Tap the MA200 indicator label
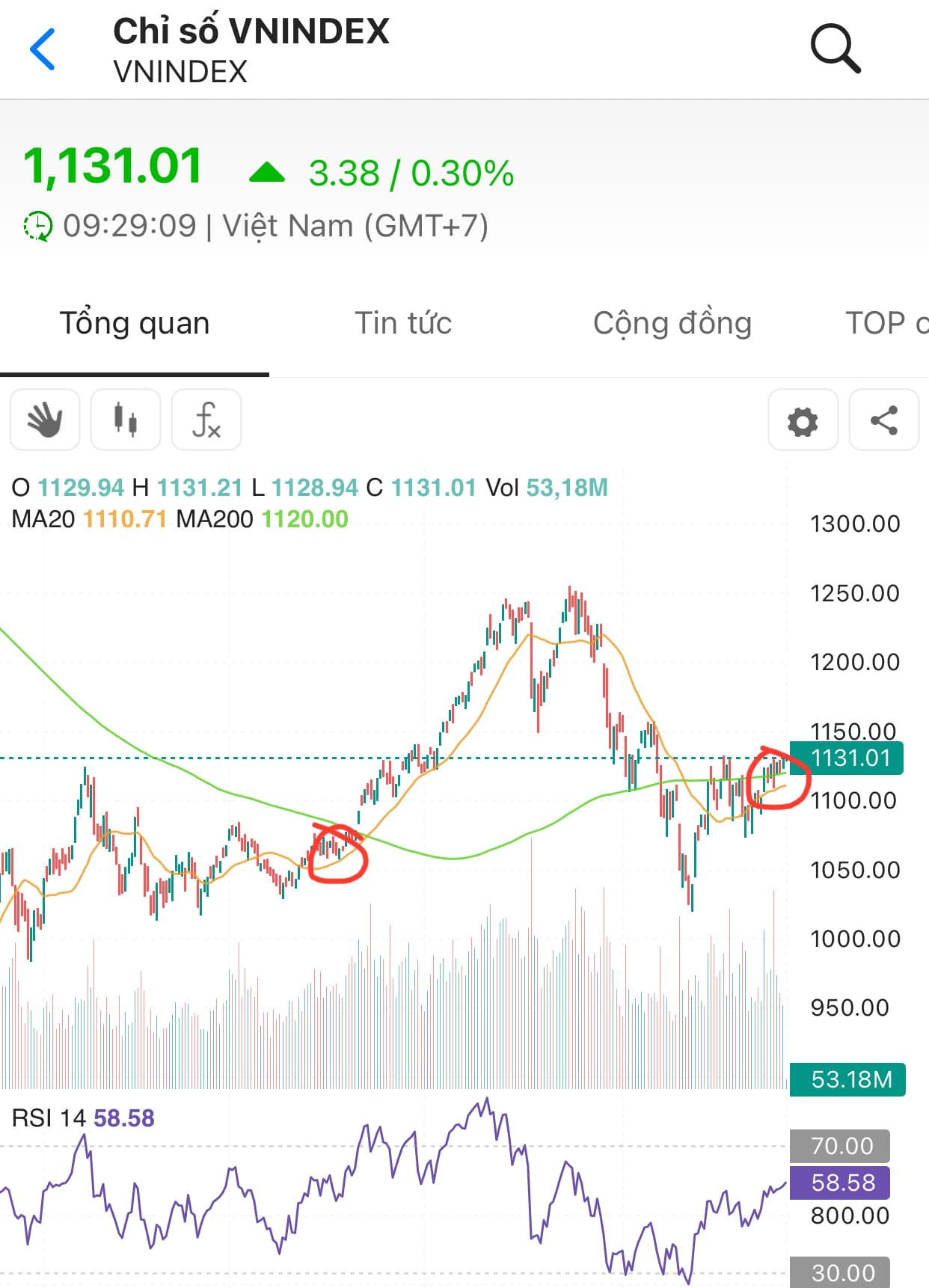The width and height of the screenshot is (929, 1288). click(215, 519)
